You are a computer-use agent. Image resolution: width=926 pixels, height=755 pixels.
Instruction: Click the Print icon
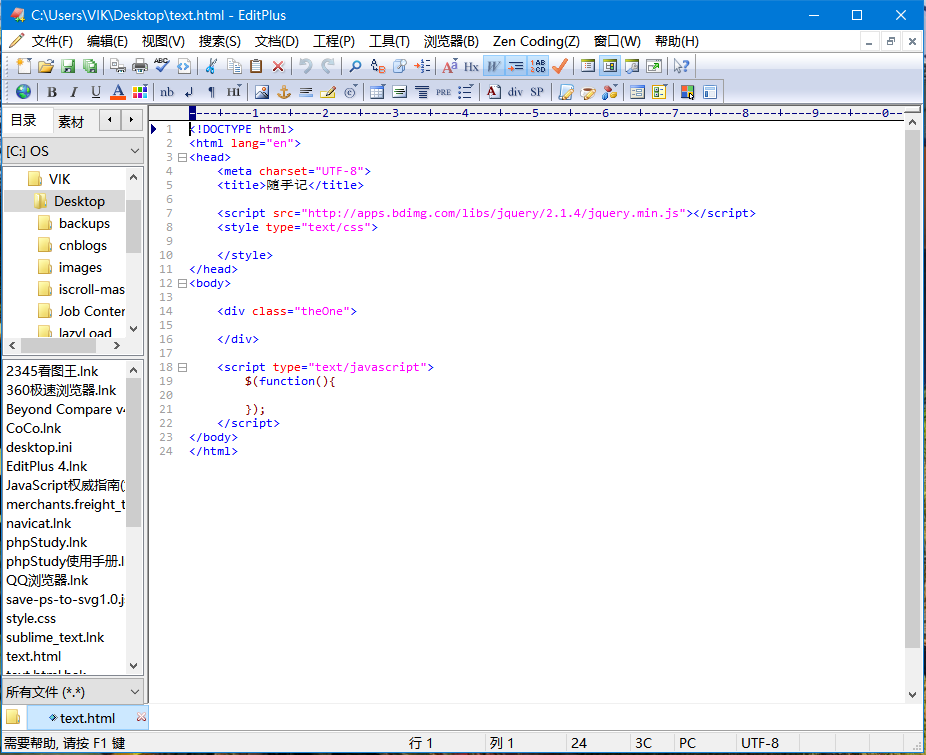(x=140, y=66)
